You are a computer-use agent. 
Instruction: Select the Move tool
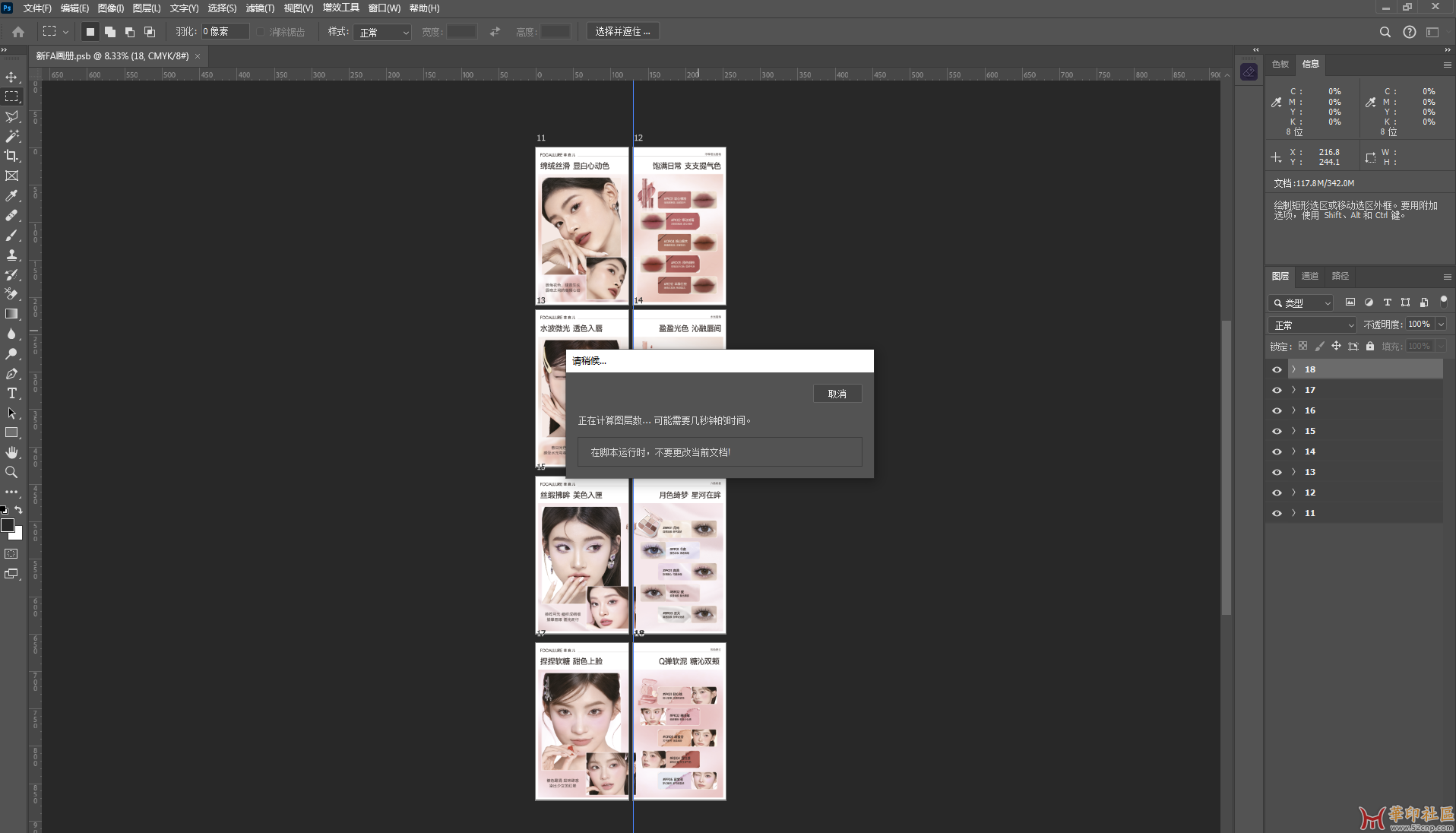(11, 77)
